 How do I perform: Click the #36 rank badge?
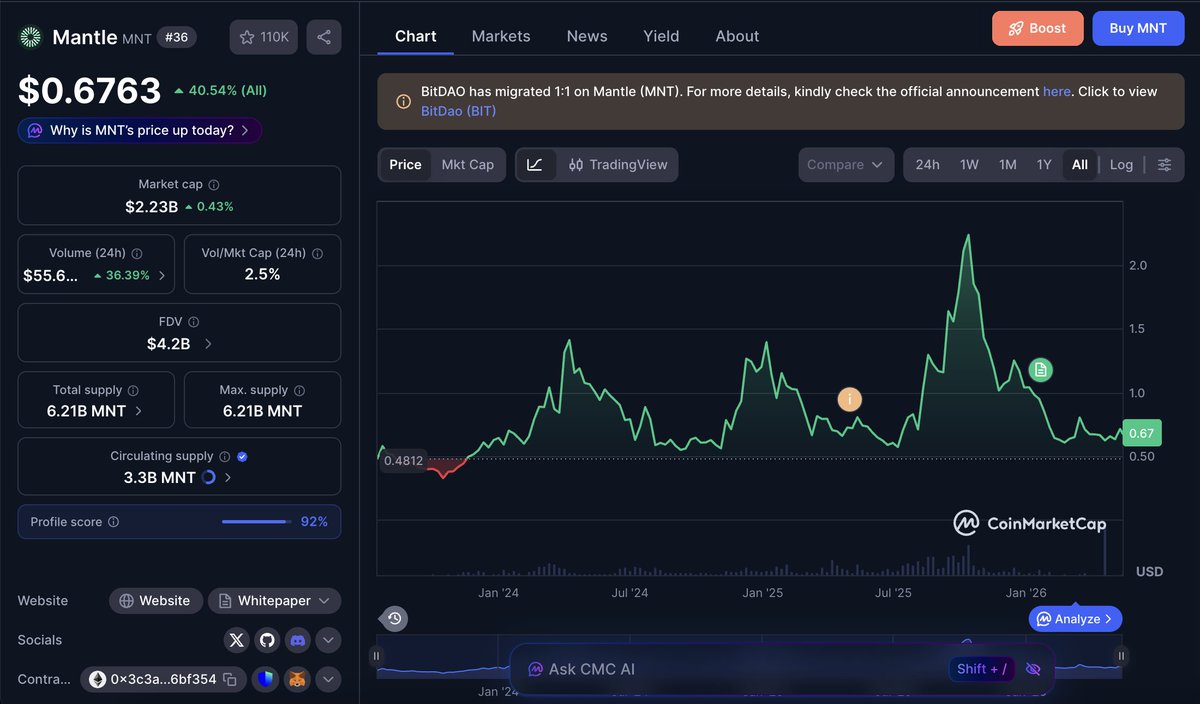[177, 37]
